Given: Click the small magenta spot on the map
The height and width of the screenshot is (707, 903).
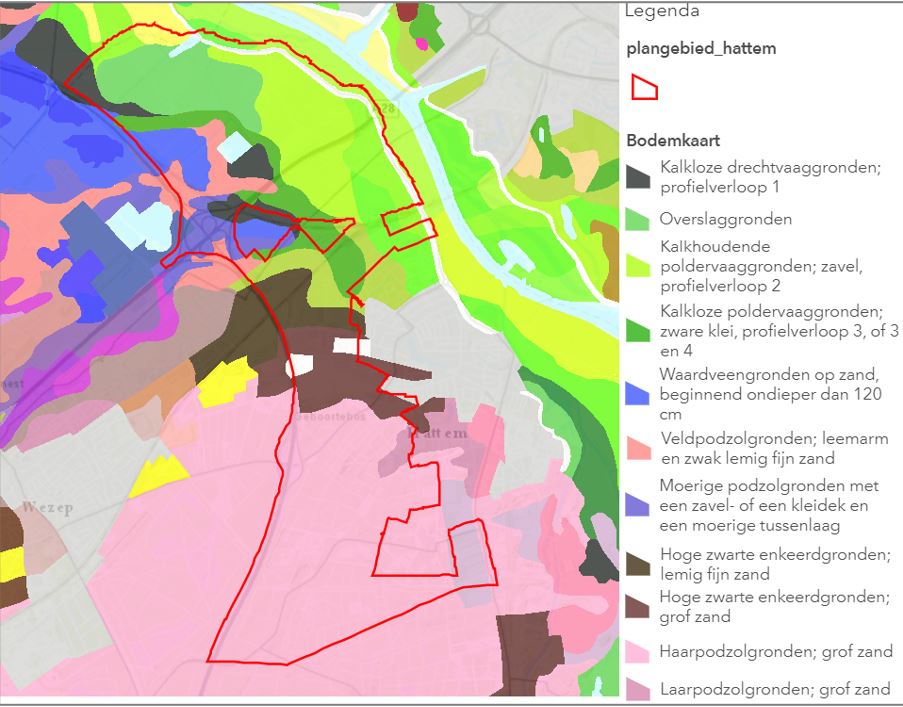Looking at the screenshot, I should 422,44.
